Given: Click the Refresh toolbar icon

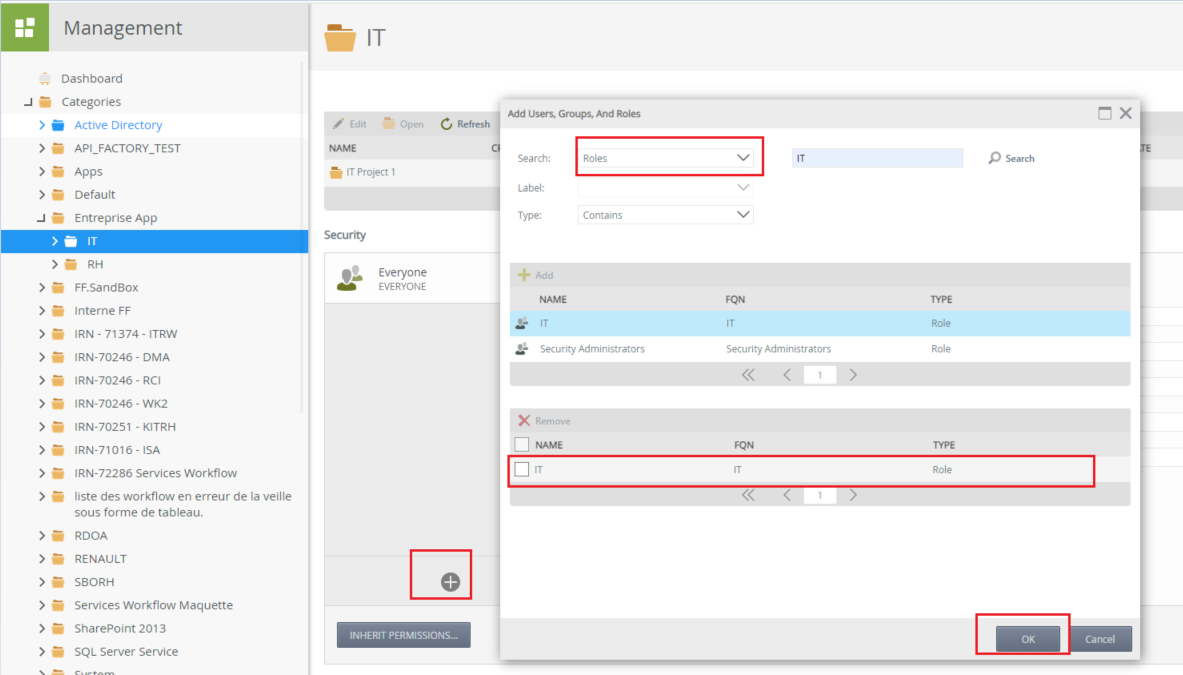Looking at the screenshot, I should tap(446, 124).
